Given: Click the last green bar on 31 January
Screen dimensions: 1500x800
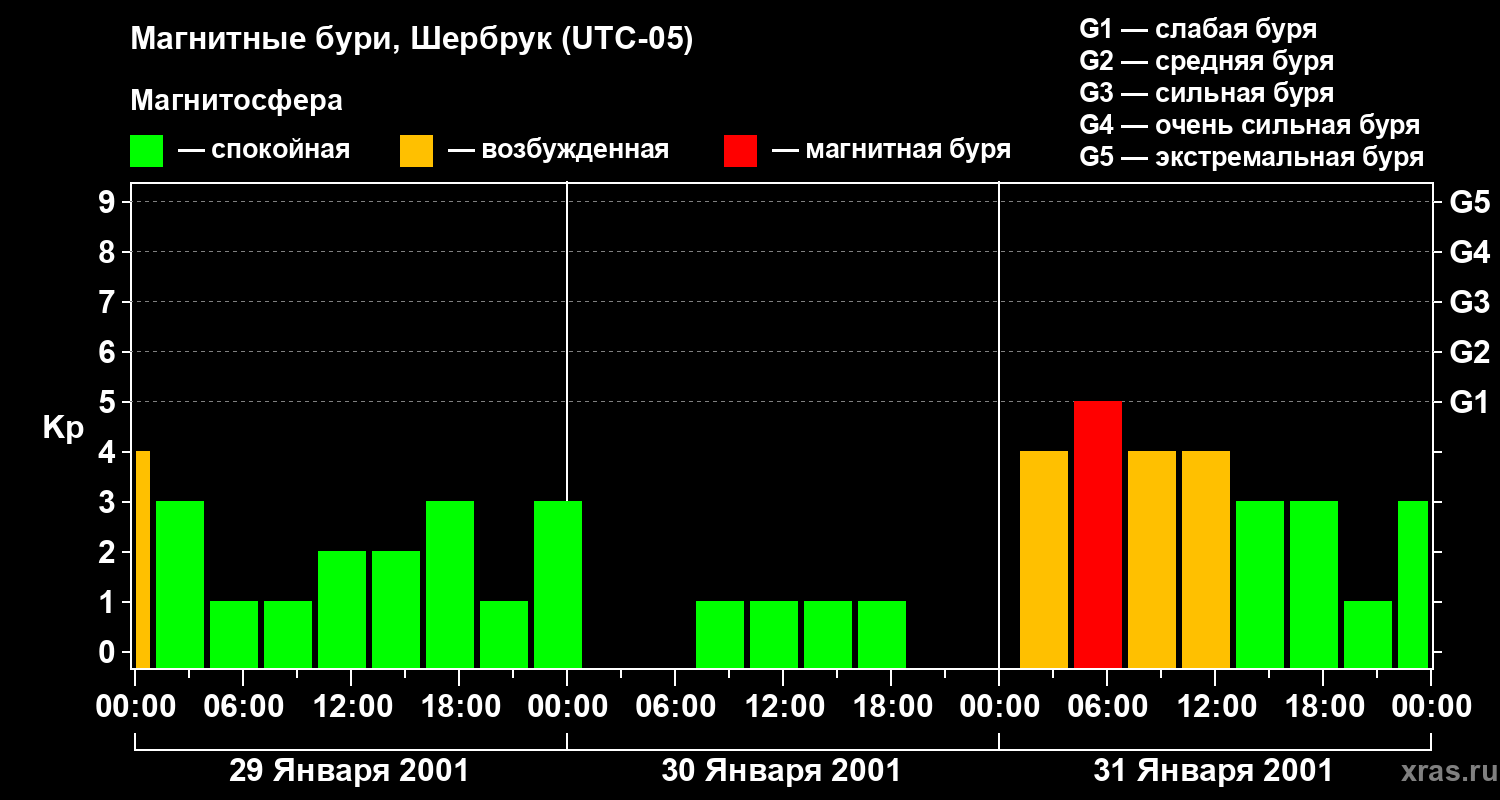Looking at the screenshot, I should coord(1413,585).
